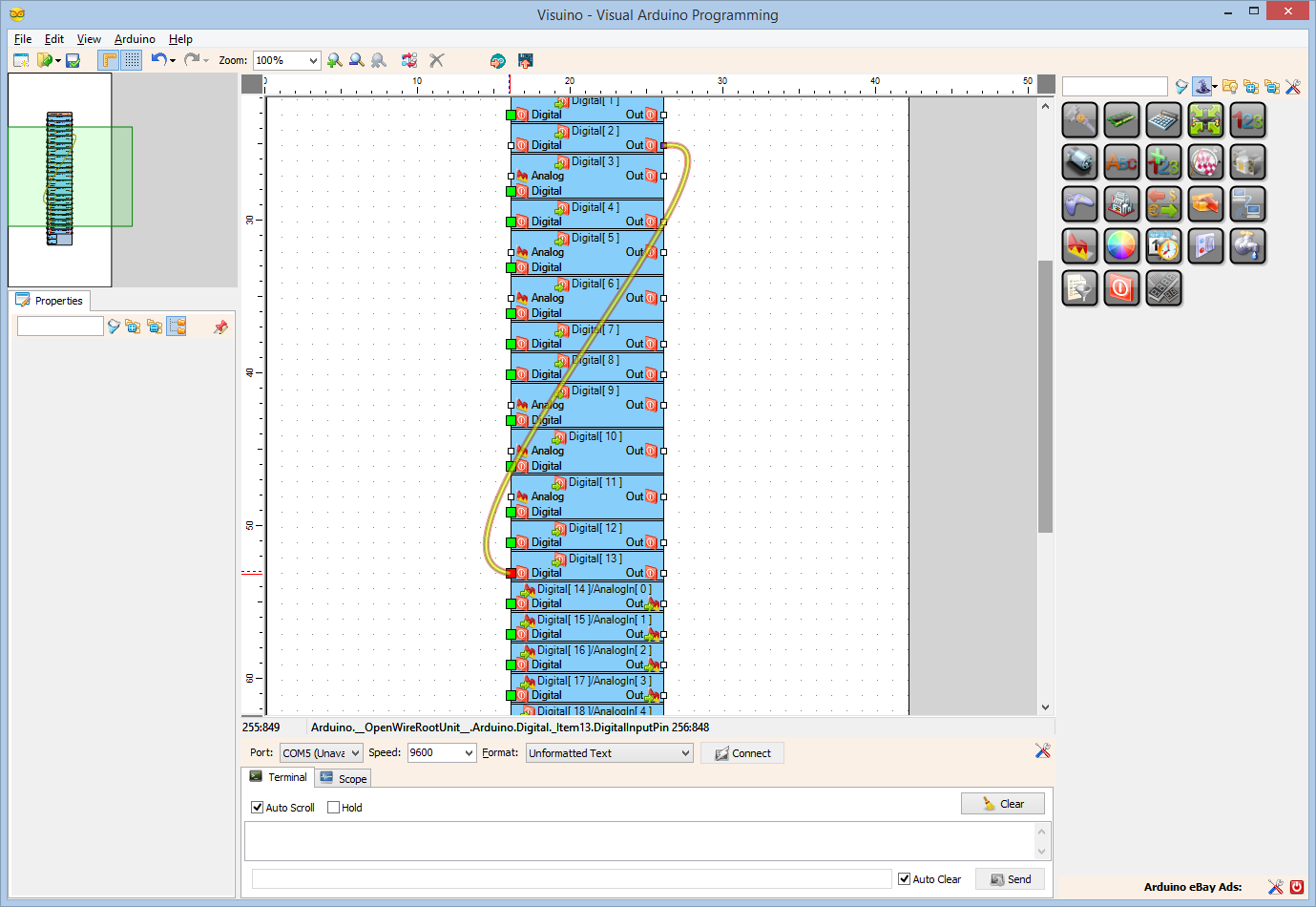Select the Properties tab
1316x907 pixels.
(50, 301)
